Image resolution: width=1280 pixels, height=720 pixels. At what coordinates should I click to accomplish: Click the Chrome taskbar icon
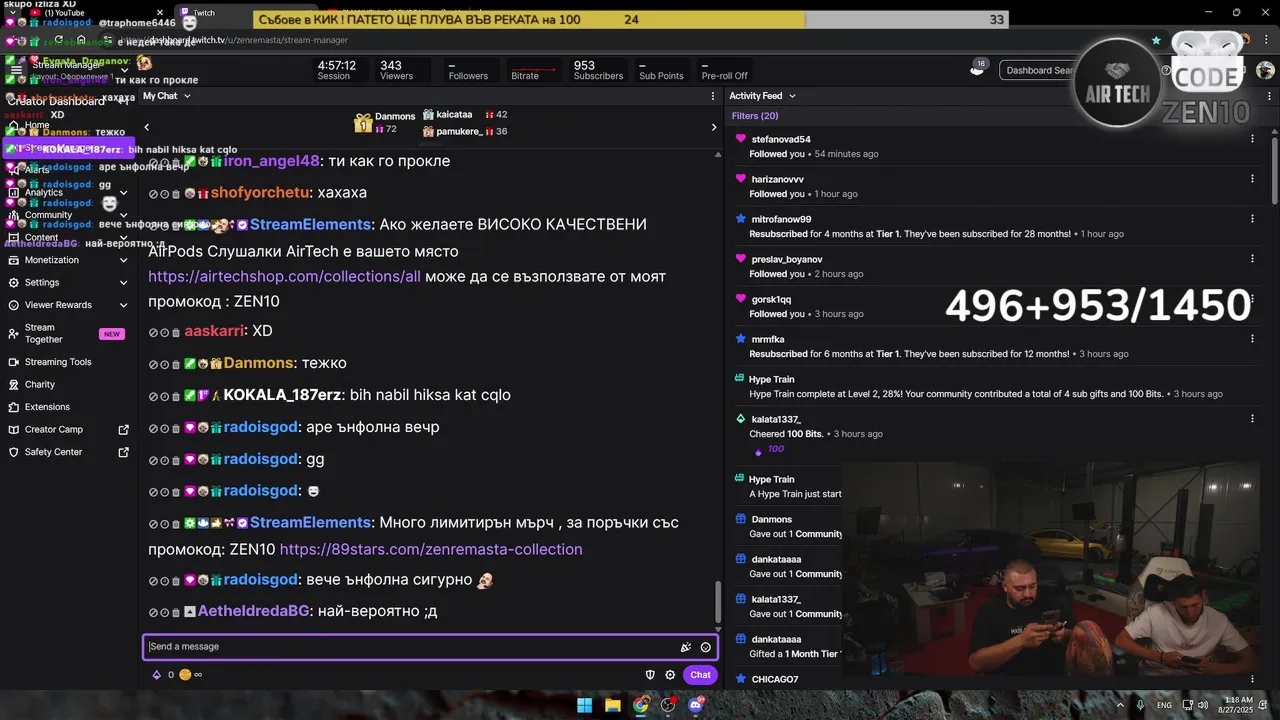point(641,705)
